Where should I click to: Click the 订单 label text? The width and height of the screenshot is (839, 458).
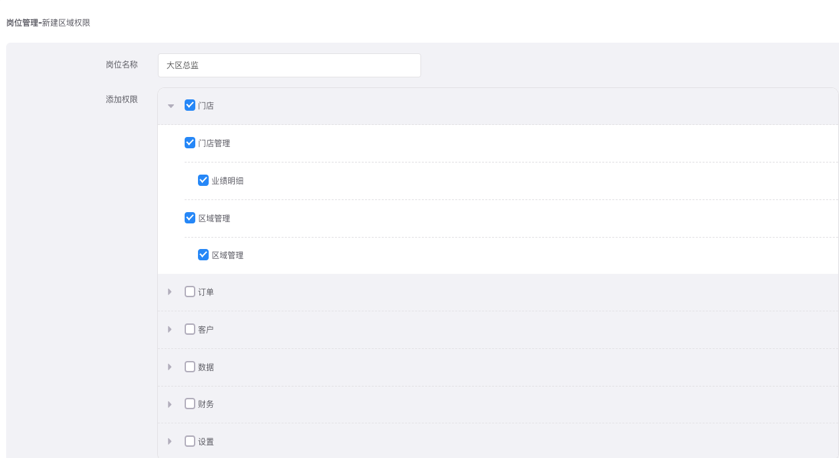pyautogui.click(x=206, y=292)
